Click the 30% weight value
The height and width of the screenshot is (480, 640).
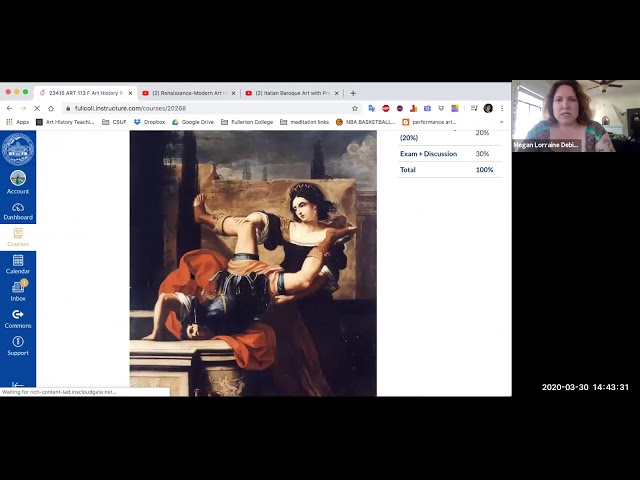pos(482,154)
